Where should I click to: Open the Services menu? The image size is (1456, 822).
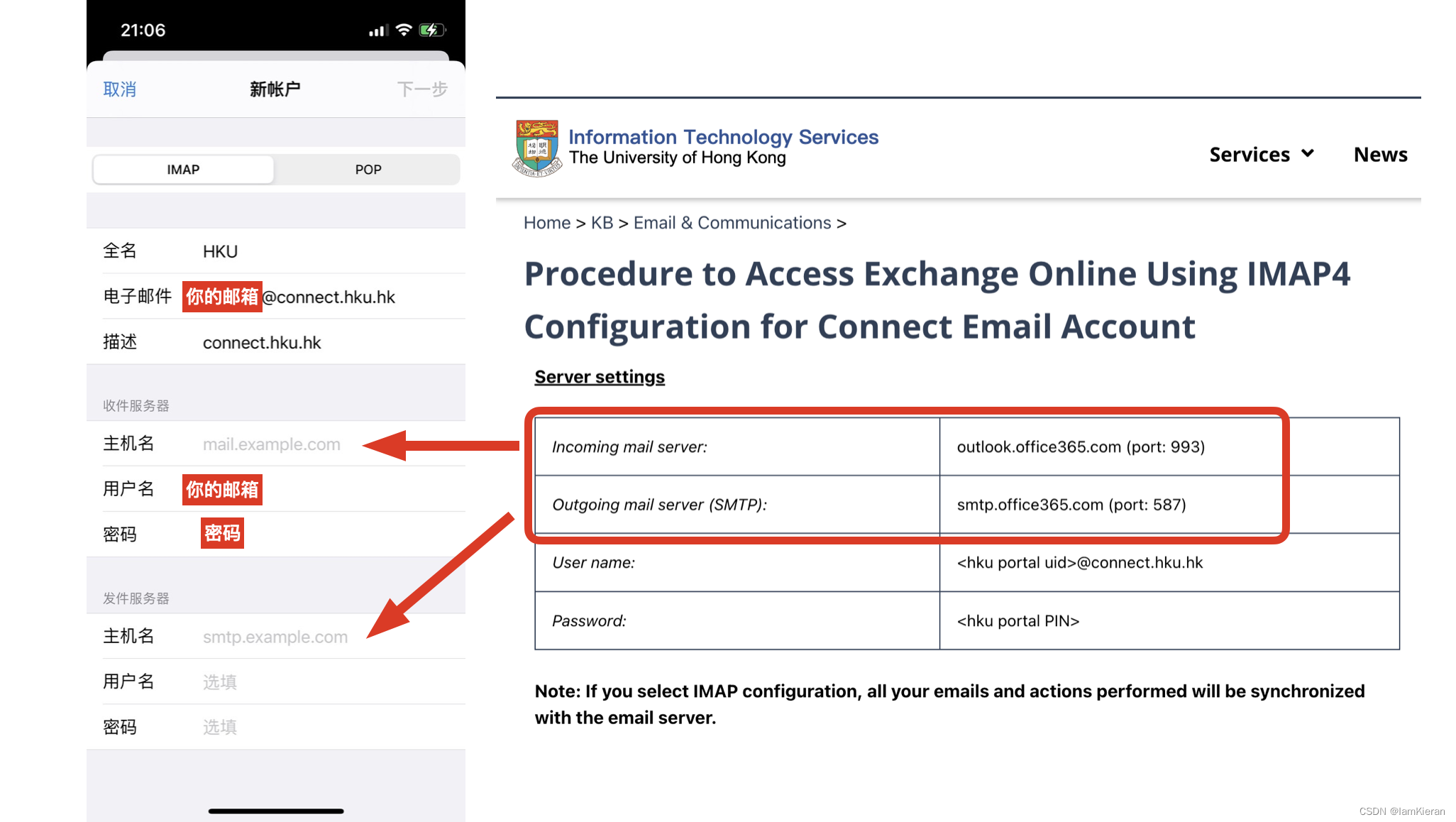click(x=1249, y=154)
